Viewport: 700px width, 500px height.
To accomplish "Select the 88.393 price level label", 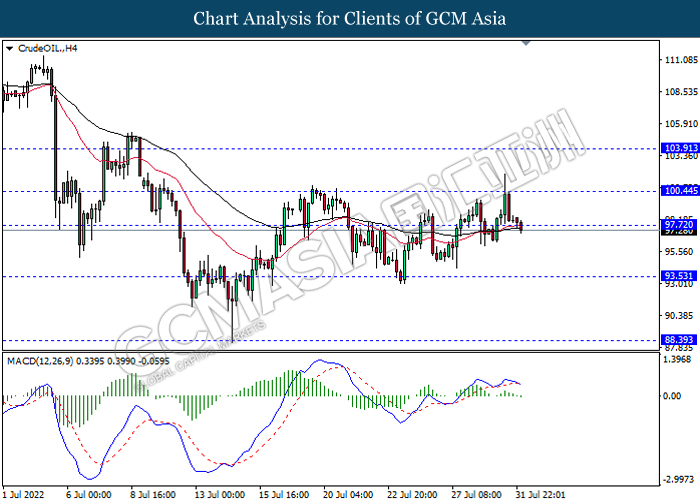I will coord(679,340).
